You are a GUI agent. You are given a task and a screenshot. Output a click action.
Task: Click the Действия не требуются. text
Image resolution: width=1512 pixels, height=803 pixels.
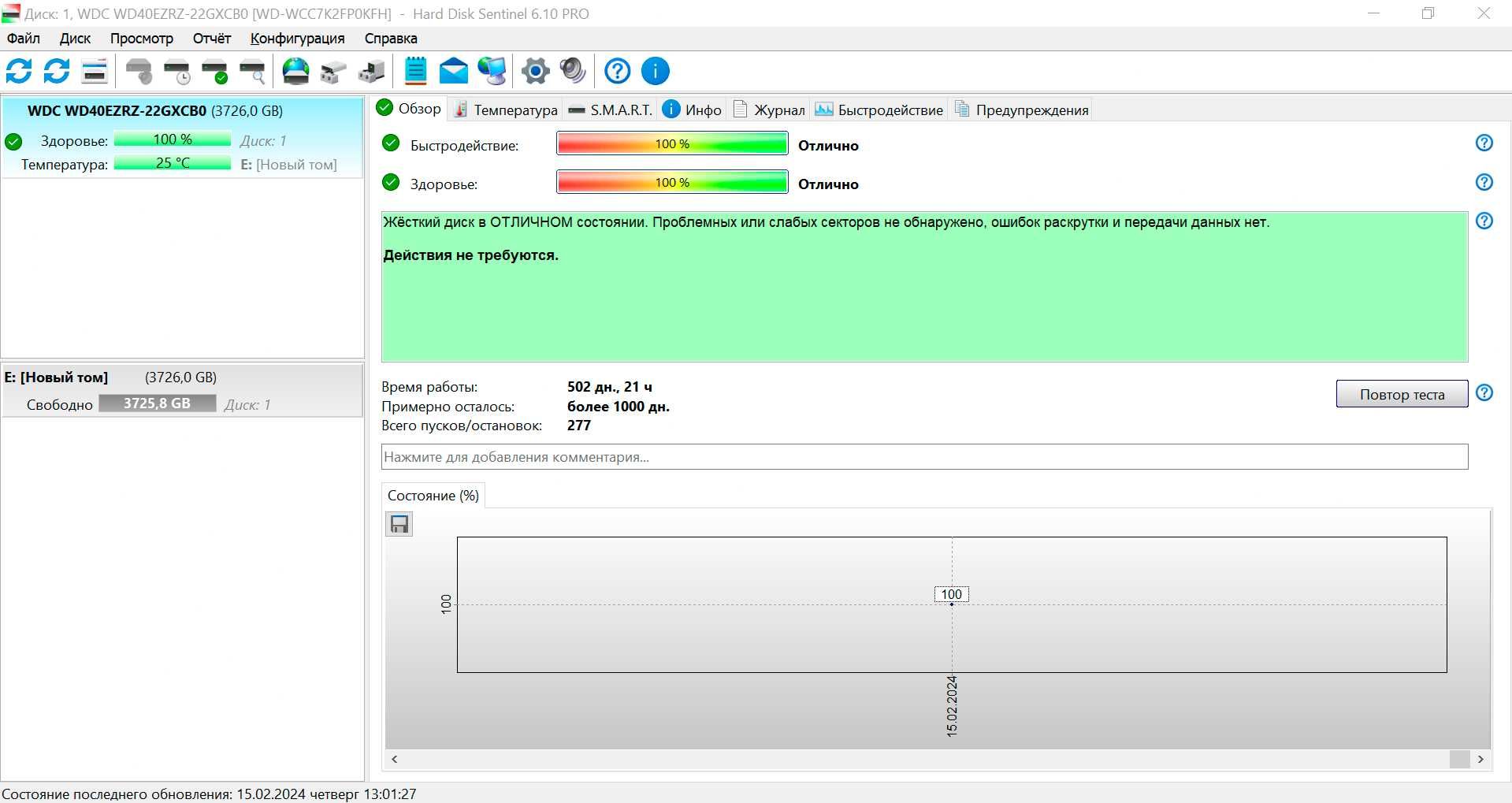coord(470,255)
